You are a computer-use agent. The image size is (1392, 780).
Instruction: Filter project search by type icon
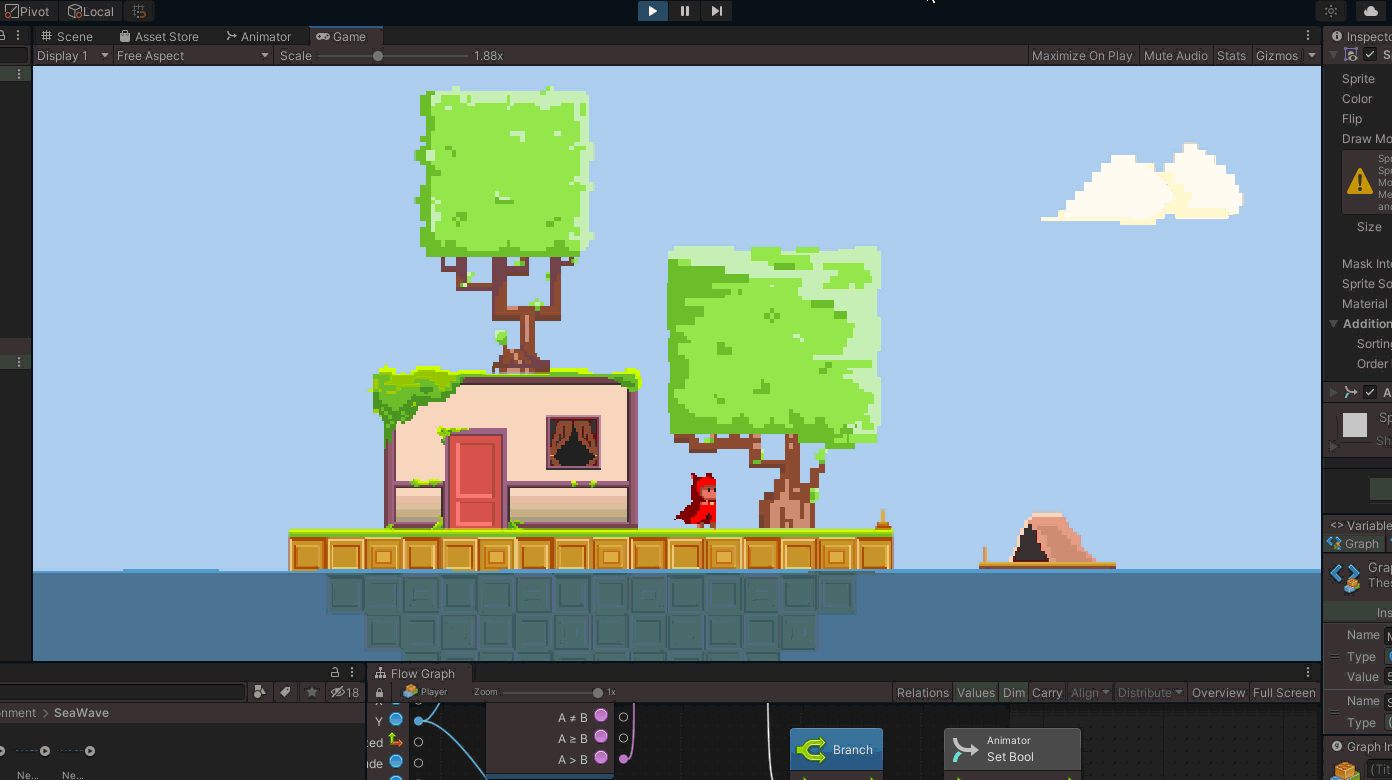[260, 692]
